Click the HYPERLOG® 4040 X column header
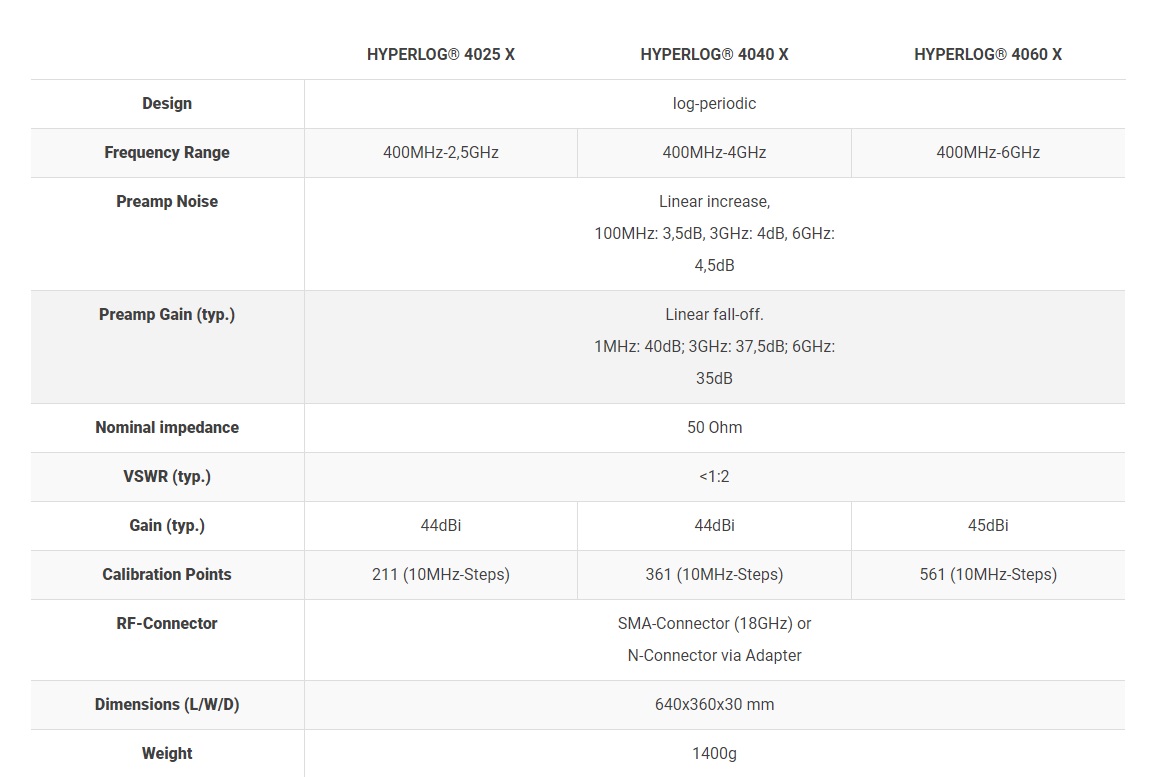This screenshot has height=777, width=1153. [714, 54]
